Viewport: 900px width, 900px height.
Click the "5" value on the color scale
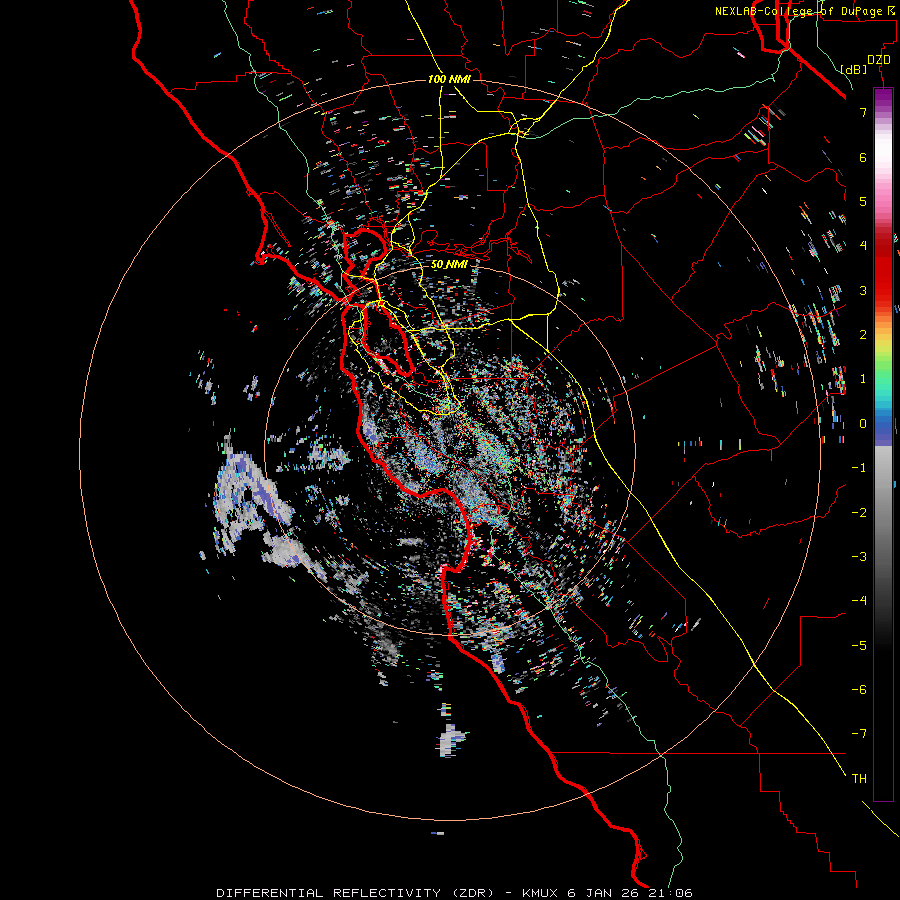863,201
